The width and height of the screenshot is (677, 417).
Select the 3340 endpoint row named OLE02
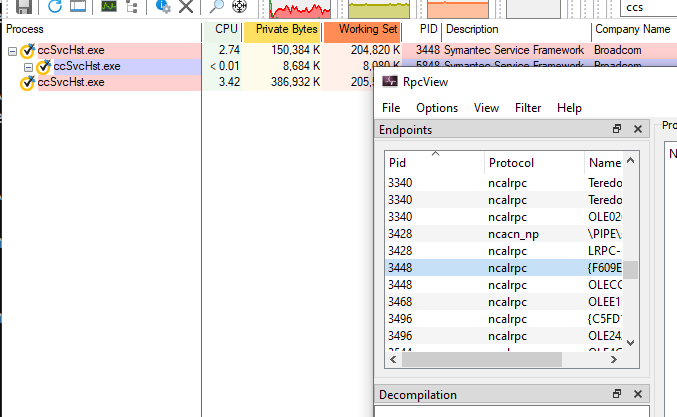click(504, 217)
